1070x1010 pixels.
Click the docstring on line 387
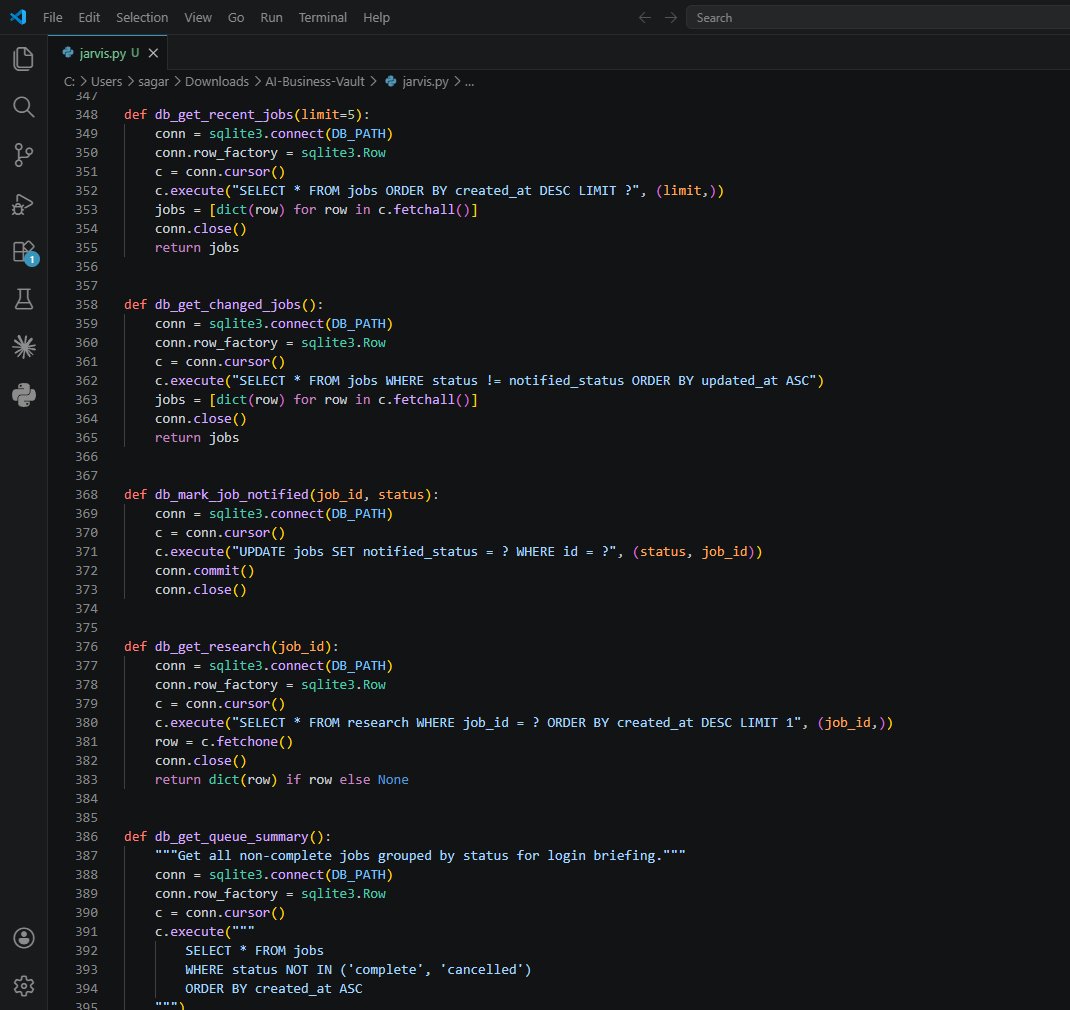[420, 855]
